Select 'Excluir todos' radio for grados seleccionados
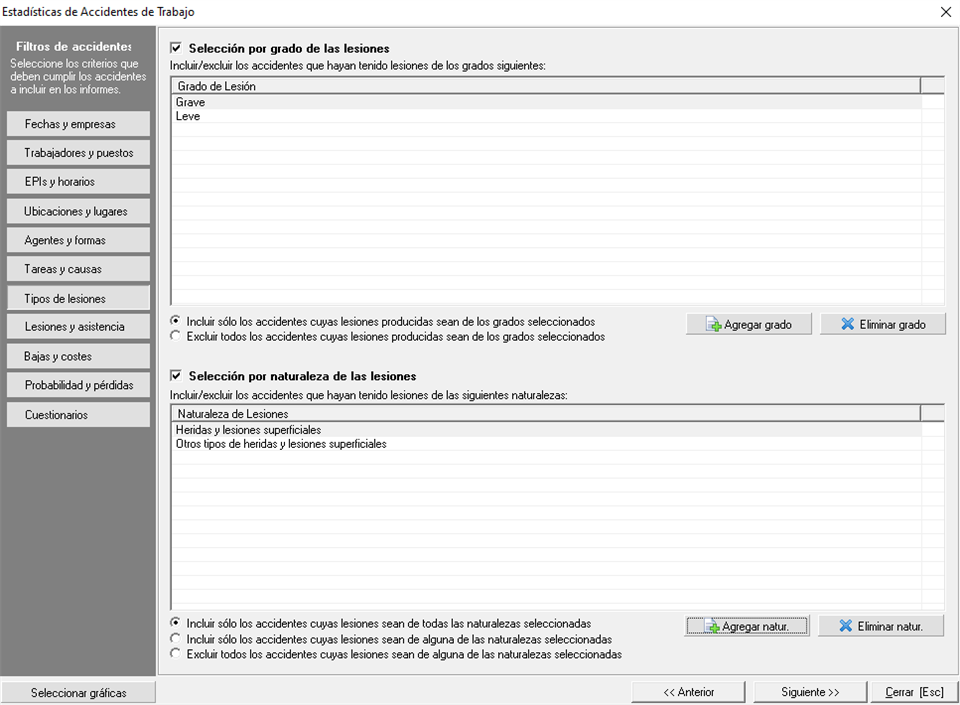Viewport: 960px width, 705px height. pyautogui.click(x=176, y=336)
